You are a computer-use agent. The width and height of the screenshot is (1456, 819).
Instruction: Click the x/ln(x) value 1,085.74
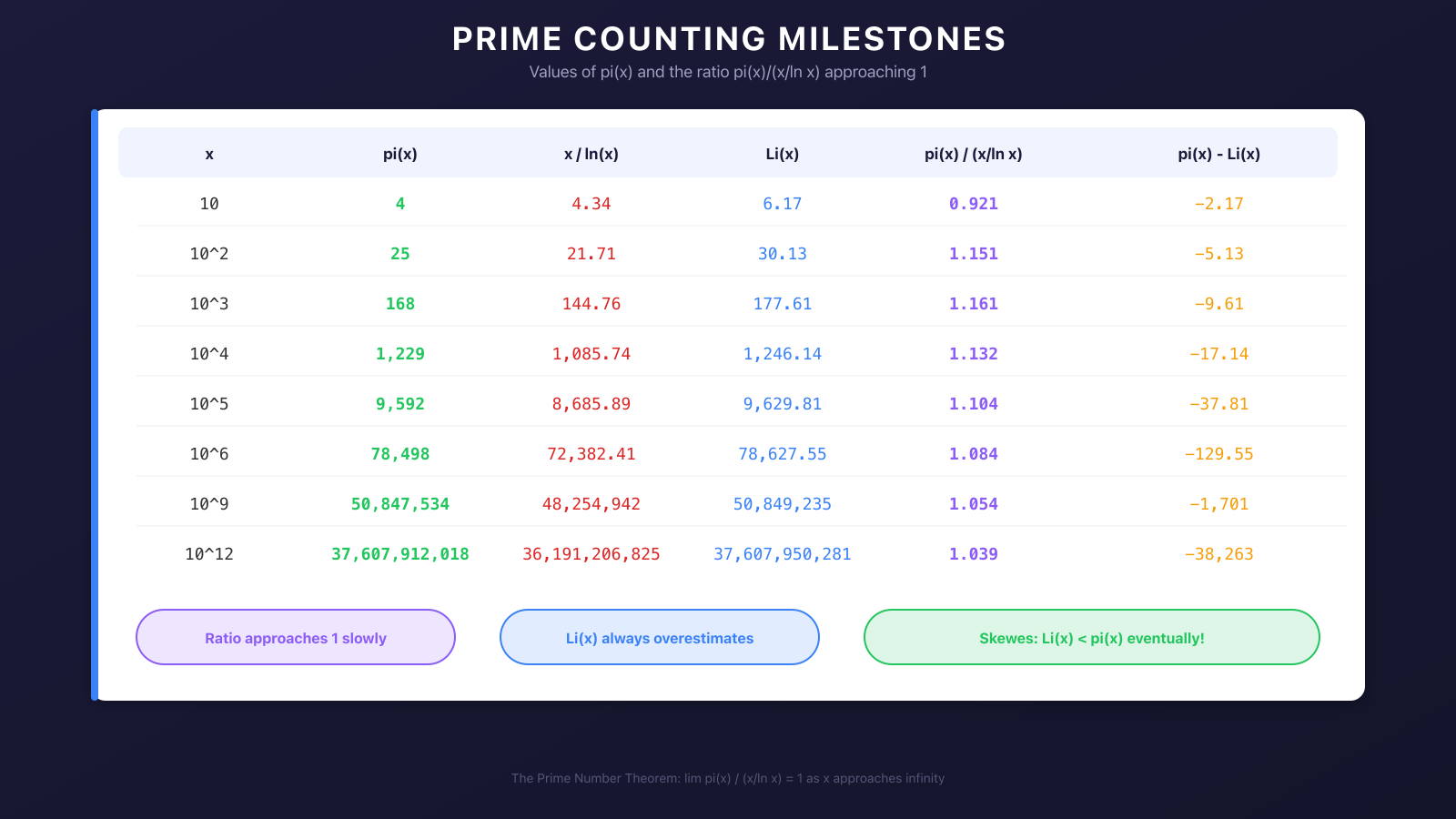(x=591, y=354)
